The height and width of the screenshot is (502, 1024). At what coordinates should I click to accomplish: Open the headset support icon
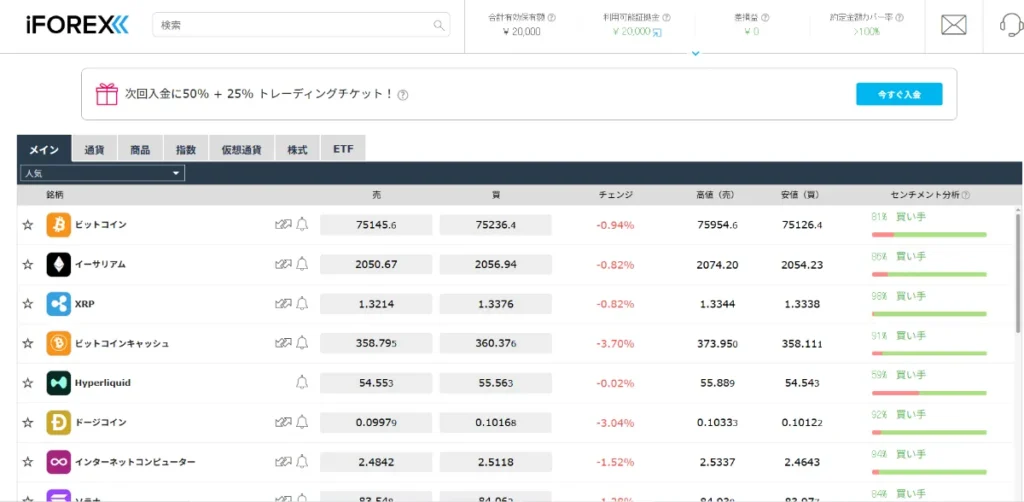[1012, 25]
